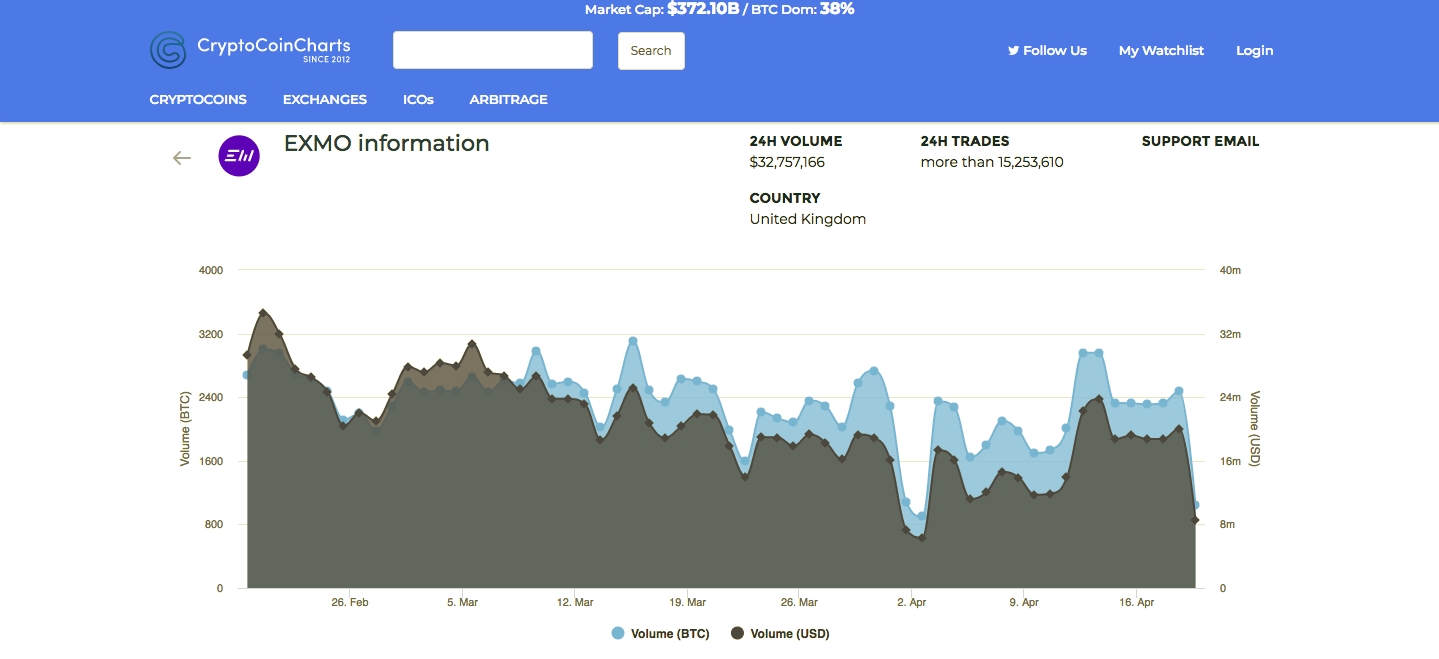This screenshot has height=659, width=1439.
Task: Click the back arrow beside EXMO logo
Action: (x=181, y=158)
